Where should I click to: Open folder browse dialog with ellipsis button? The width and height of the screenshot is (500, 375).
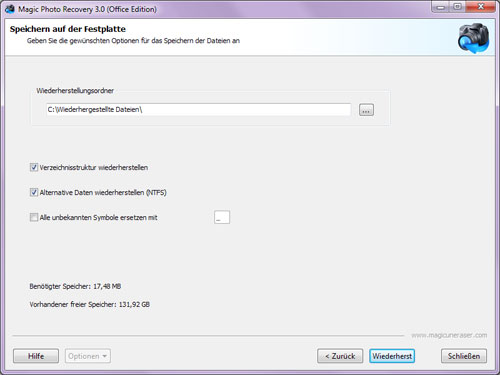click(366, 110)
